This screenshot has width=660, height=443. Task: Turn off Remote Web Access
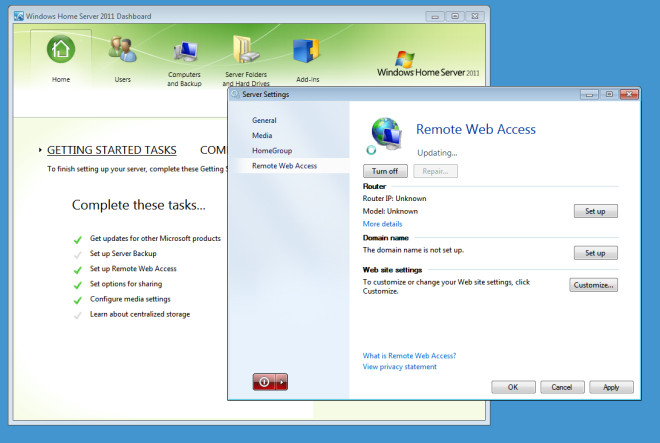[x=385, y=171]
